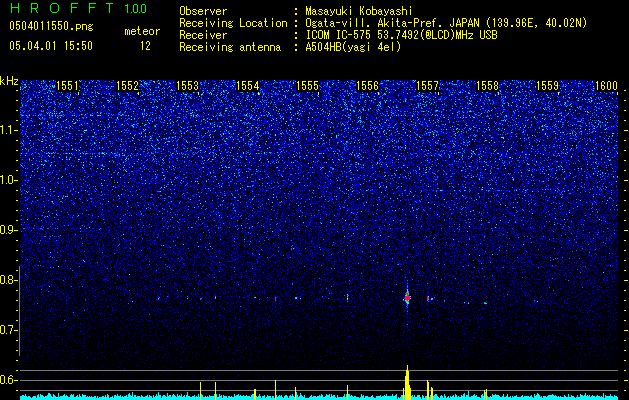Image resolution: width=629 pixels, height=400 pixels.
Task: Click the 1600 time marker
Action: (607, 85)
